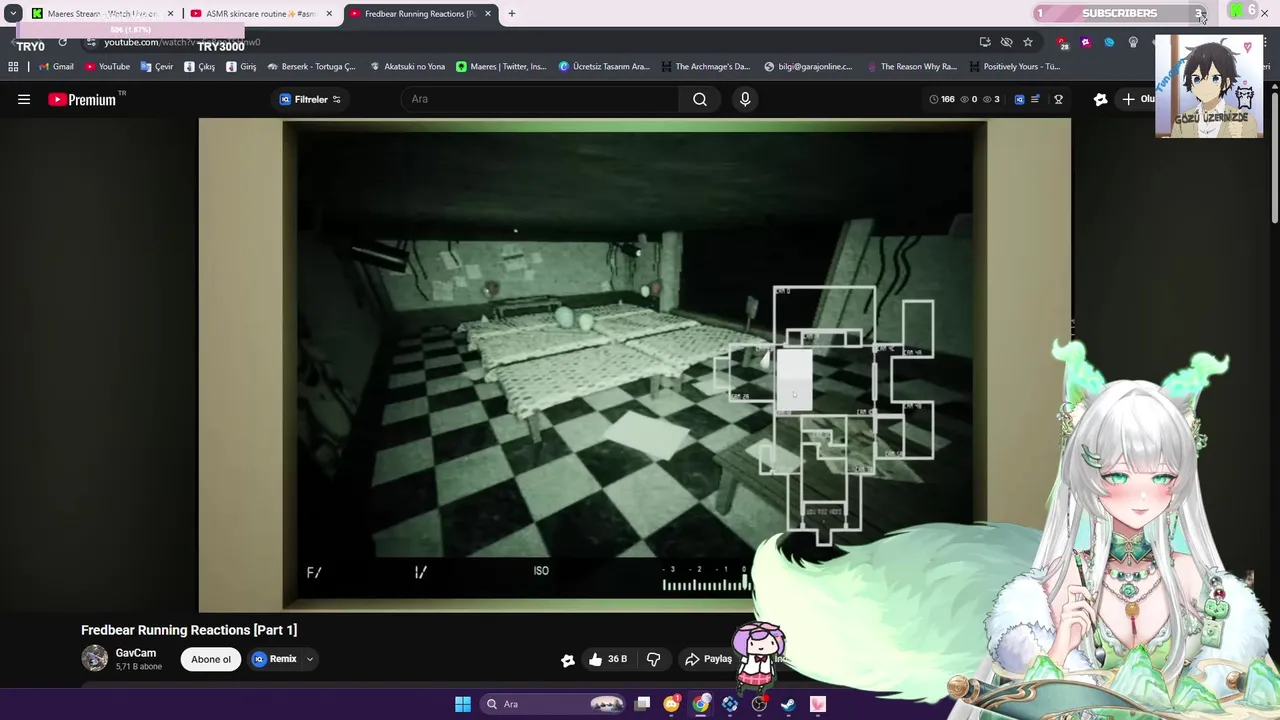The height and width of the screenshot is (720, 1280).
Task: Open blue diamond app on taskbar
Action: click(730, 704)
